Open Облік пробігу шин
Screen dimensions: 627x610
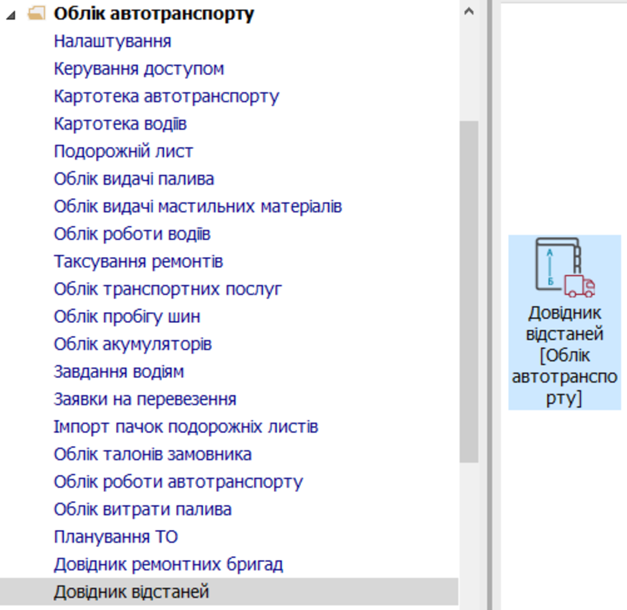[x=127, y=316]
